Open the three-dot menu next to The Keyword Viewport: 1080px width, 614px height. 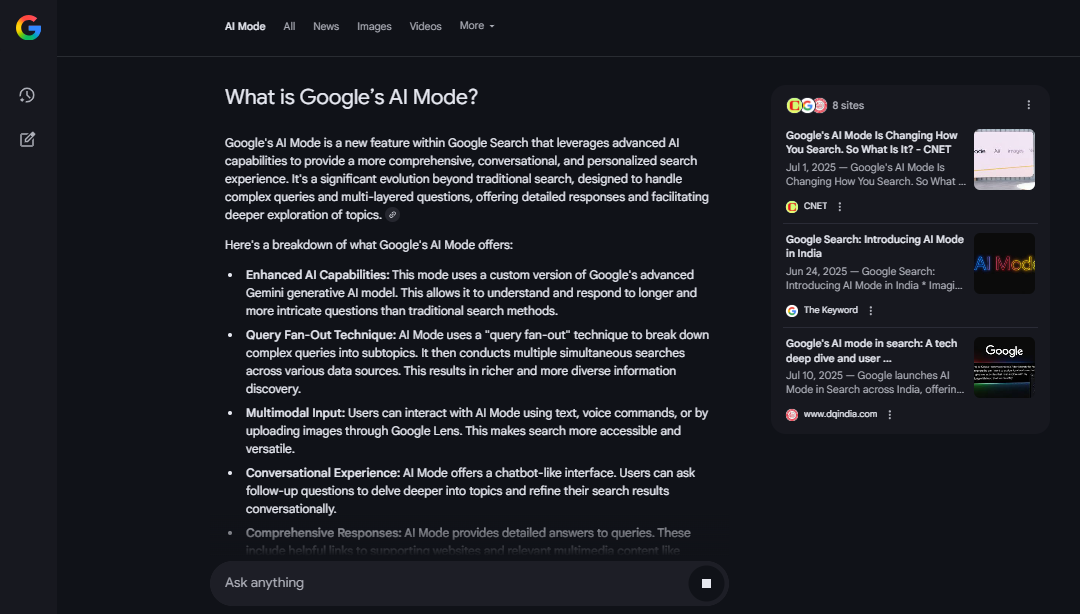pos(871,311)
